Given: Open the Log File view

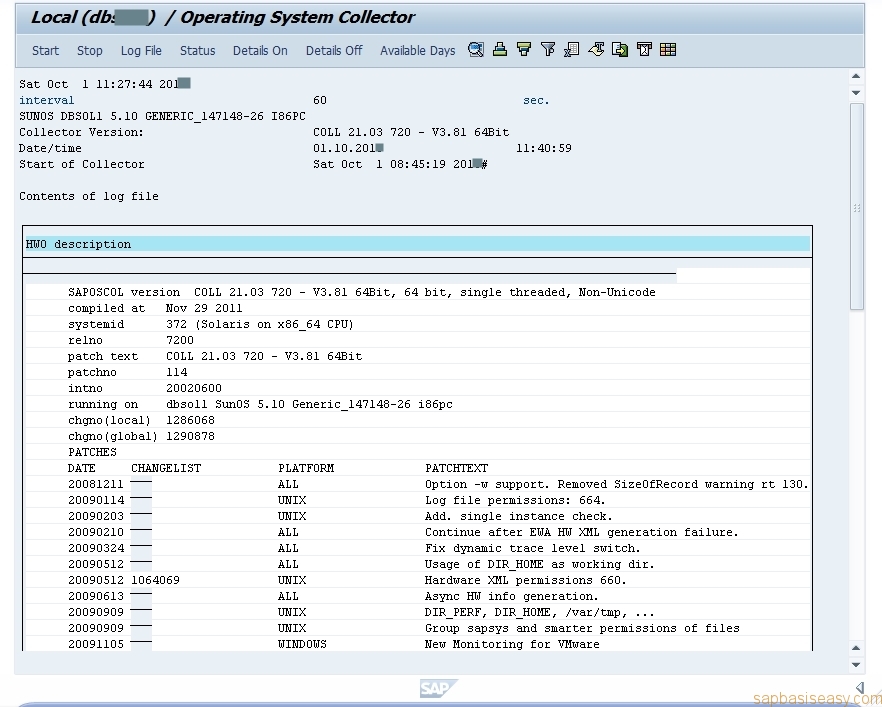Looking at the screenshot, I should (141, 51).
